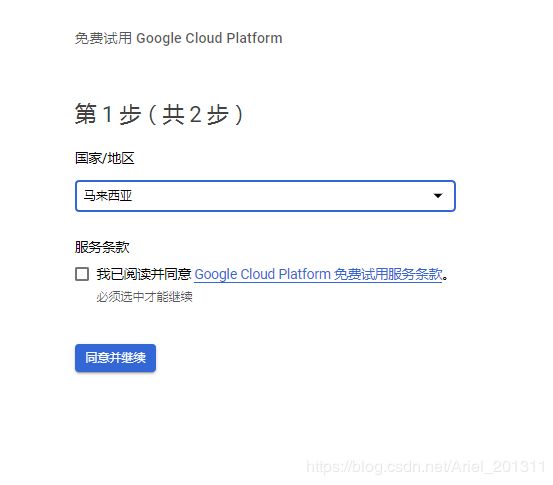Click the 服务条款 section label
This screenshot has width=553, height=485.
tap(102, 247)
